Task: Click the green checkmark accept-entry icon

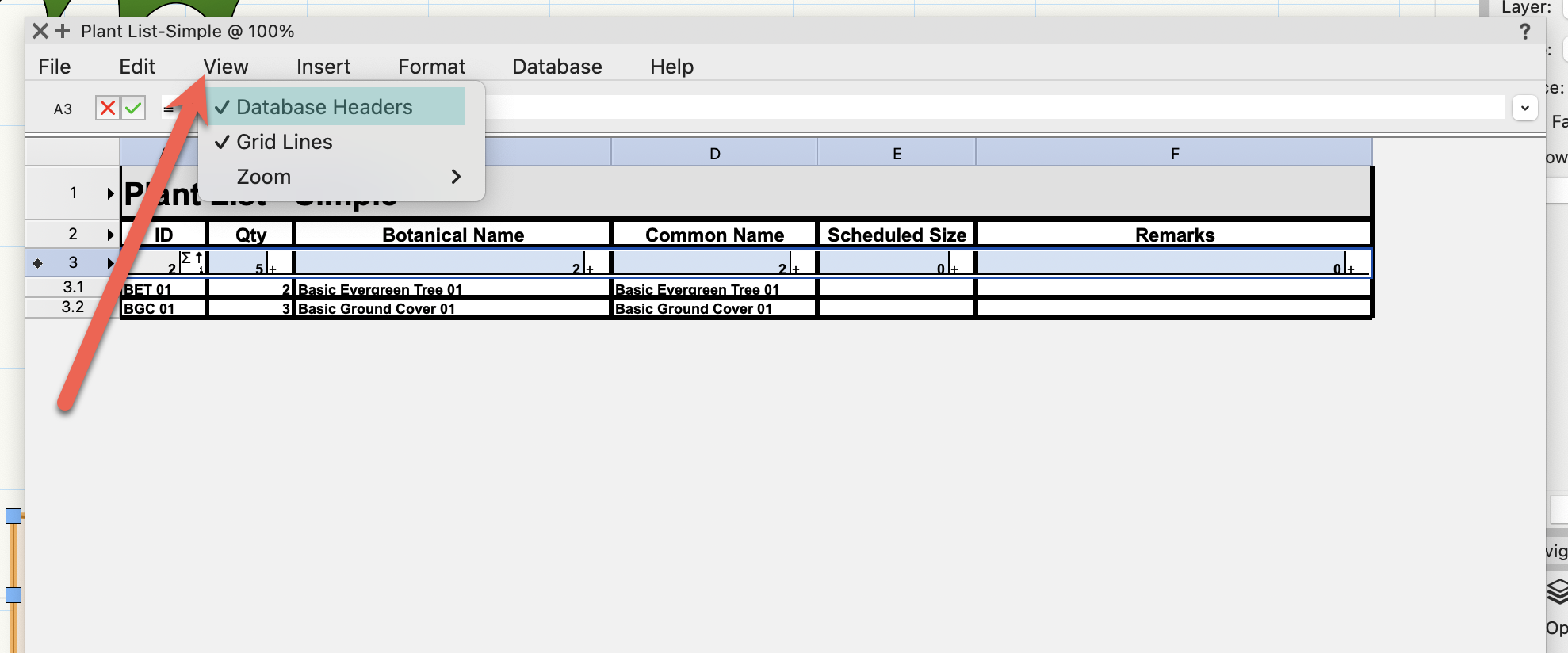Action: coord(133,108)
